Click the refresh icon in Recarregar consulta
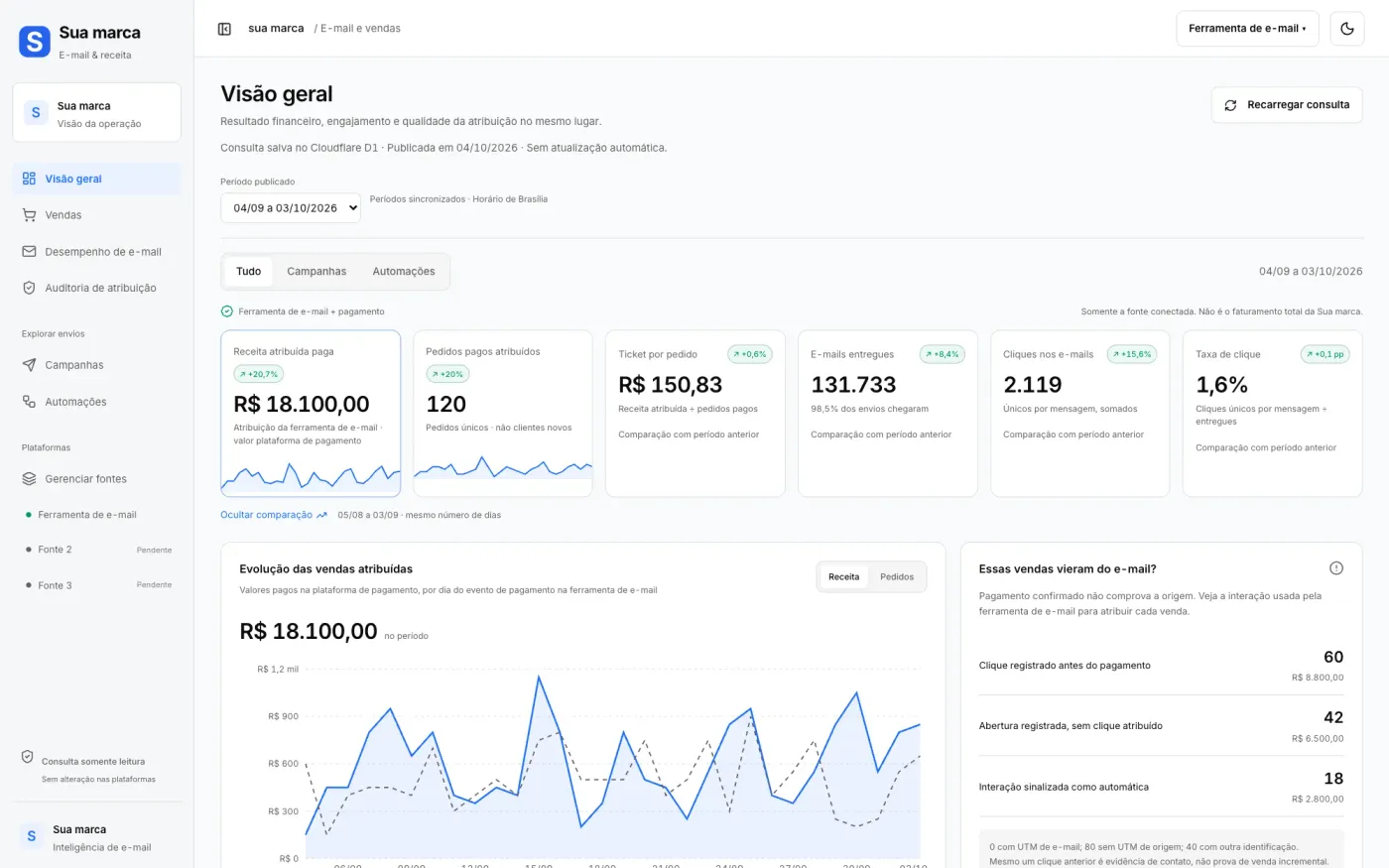Image resolution: width=1389 pixels, height=868 pixels. [x=1230, y=105]
